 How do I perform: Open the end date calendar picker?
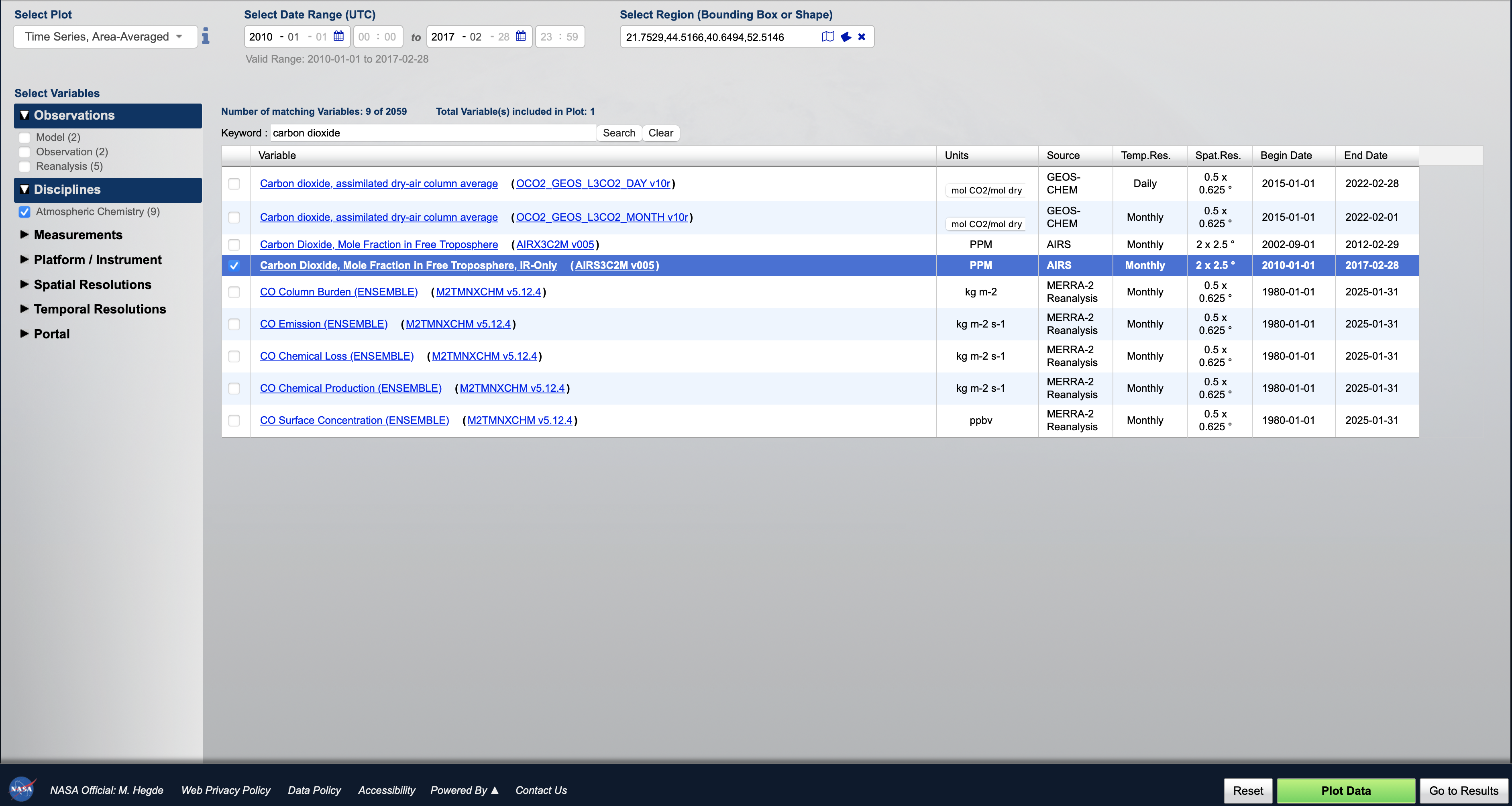(521, 37)
